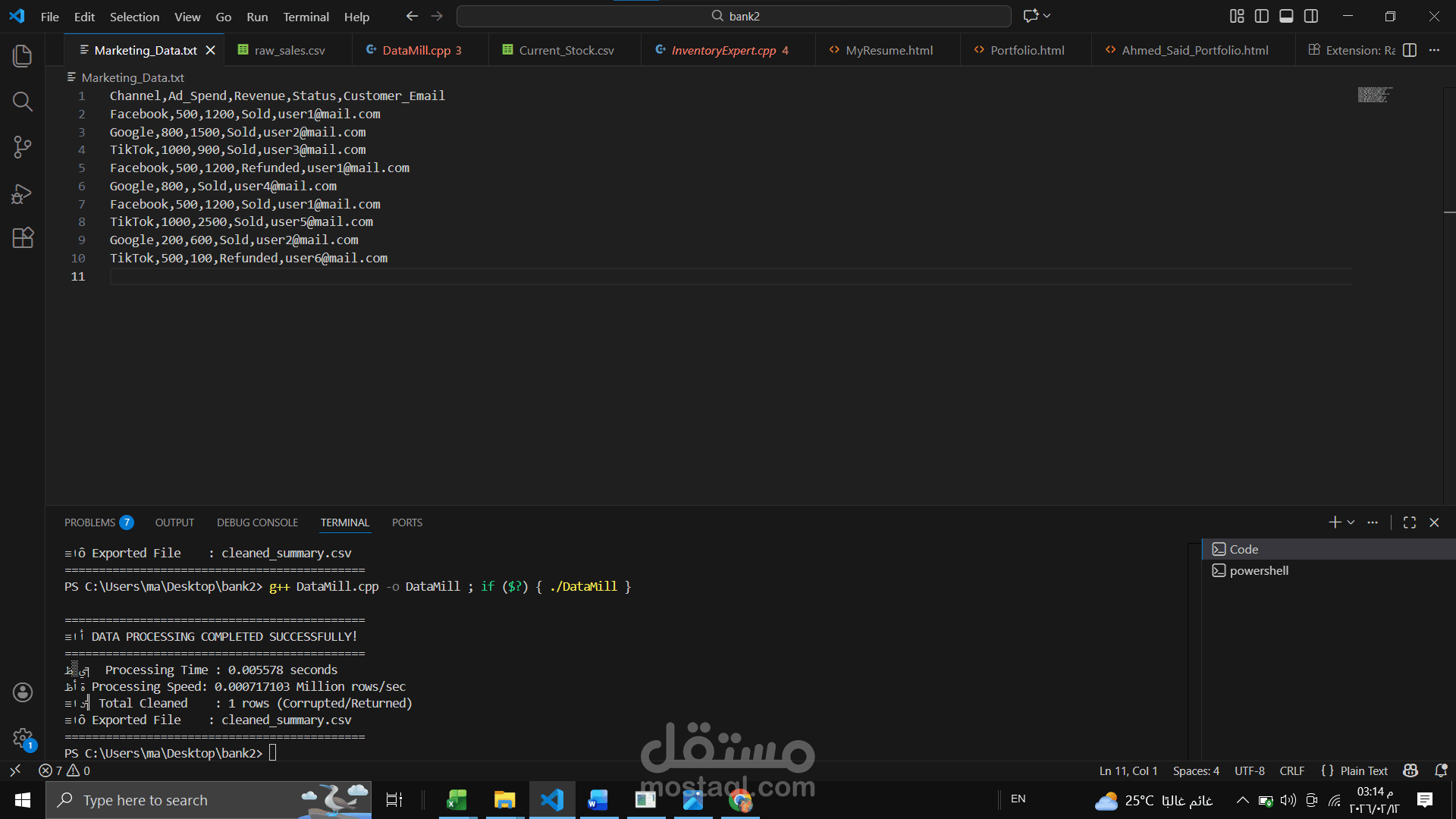Click the Split Editor Right icon
The image size is (1456, 819).
pos(1410,50)
